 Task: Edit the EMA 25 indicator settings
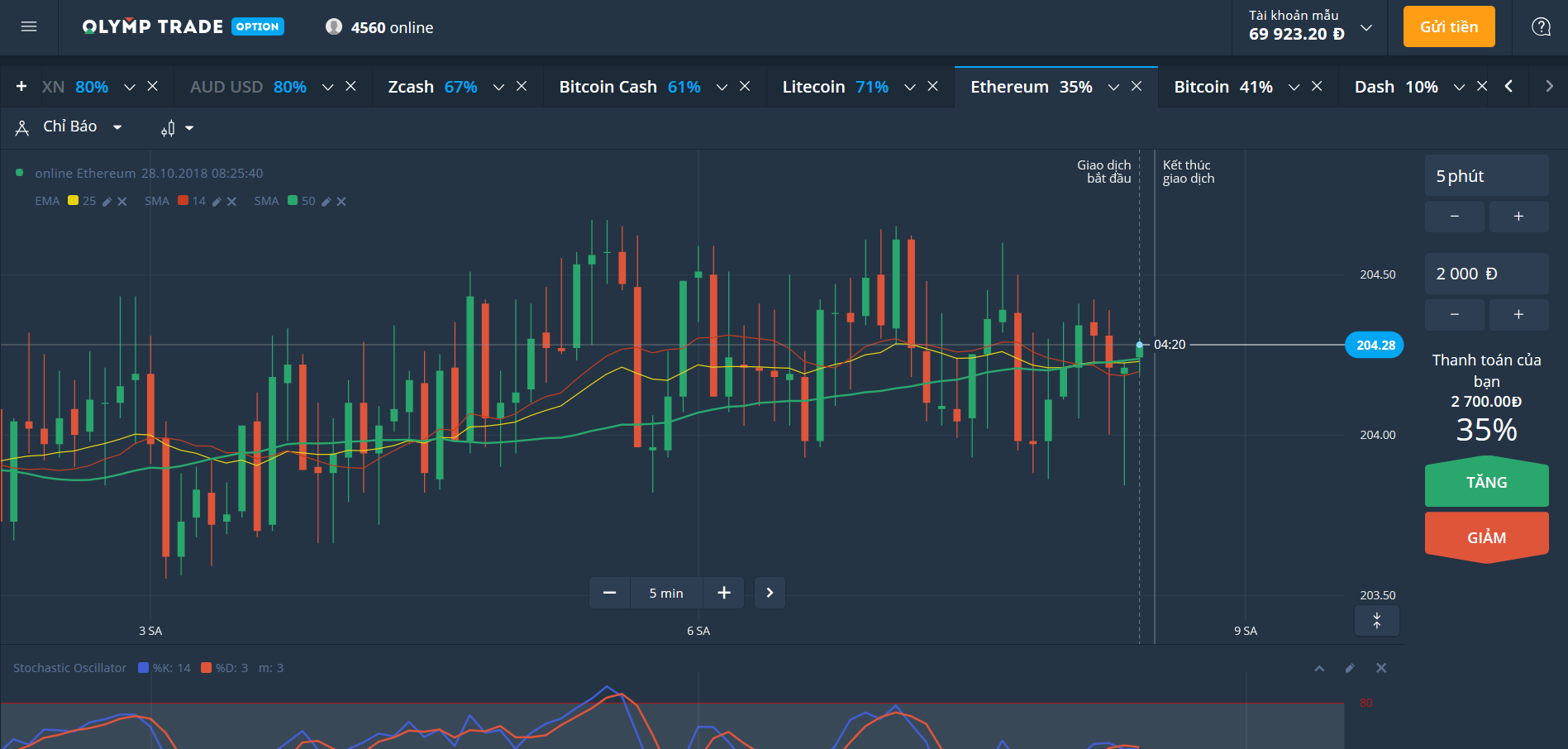click(x=107, y=202)
